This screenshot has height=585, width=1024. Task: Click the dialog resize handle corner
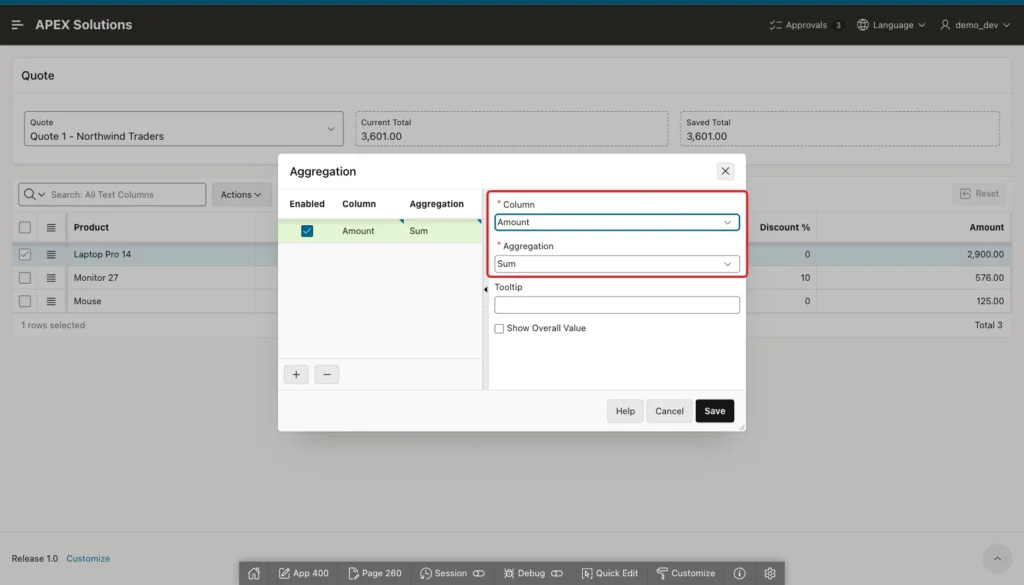click(741, 427)
